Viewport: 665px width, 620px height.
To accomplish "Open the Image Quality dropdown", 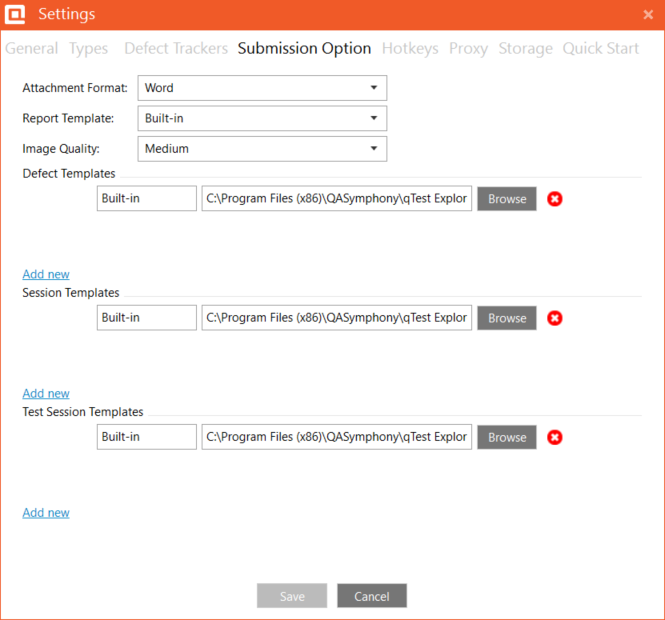I will click(x=262, y=149).
